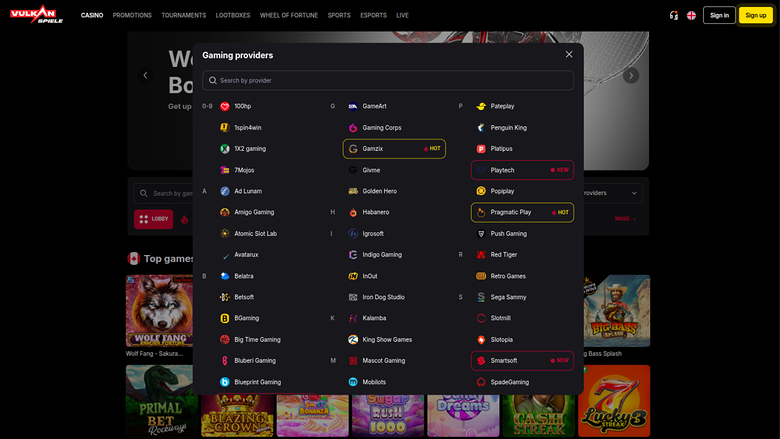Open the support headset icon
Viewport: 780px width, 439px height.
[674, 15]
